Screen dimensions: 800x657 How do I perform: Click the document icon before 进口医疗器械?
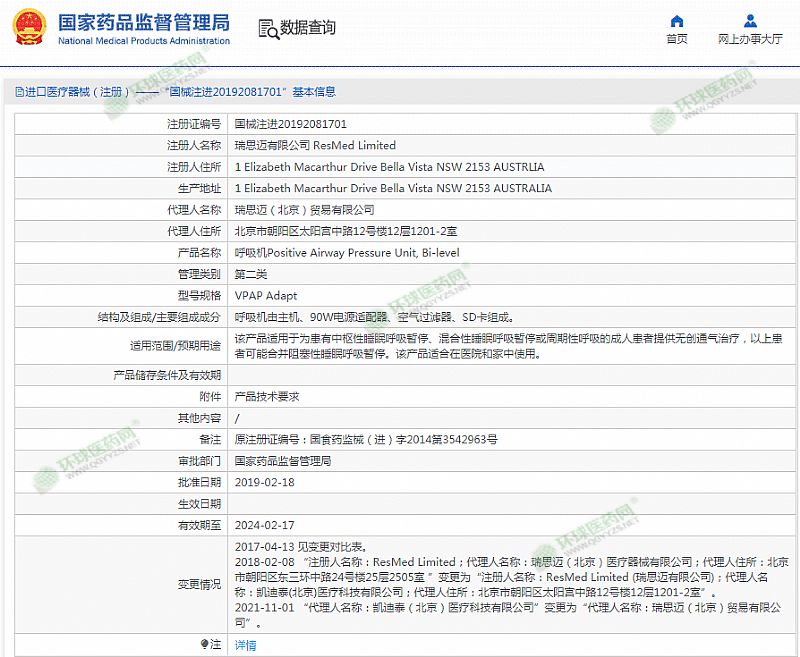[19, 92]
